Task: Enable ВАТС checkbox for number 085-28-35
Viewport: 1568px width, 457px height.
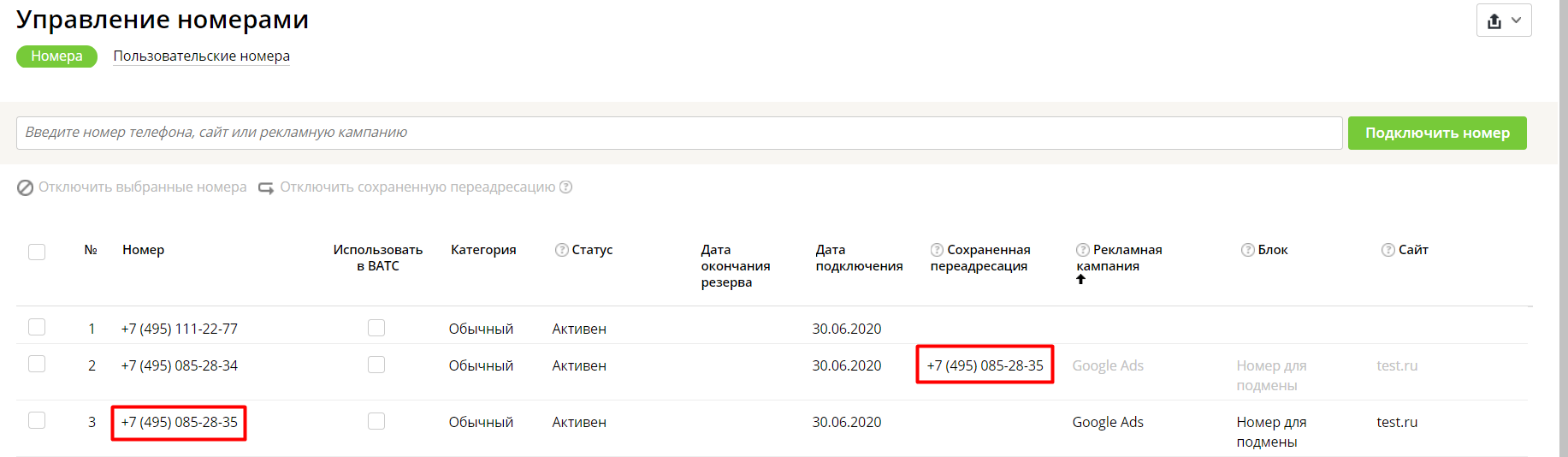Action: click(x=376, y=421)
